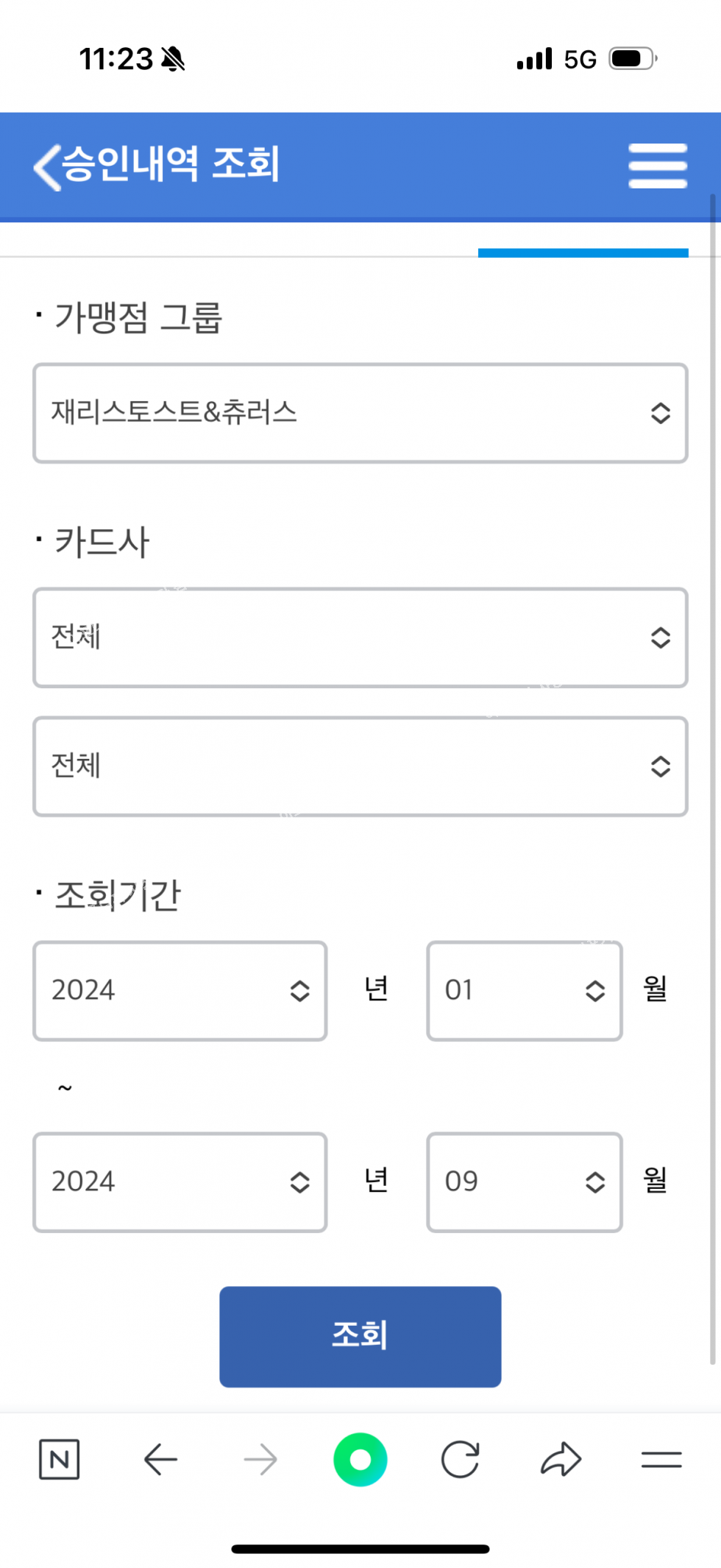This screenshot has height=1568, width=721.
Task: Go back with the browser back arrow
Action: [160, 1459]
